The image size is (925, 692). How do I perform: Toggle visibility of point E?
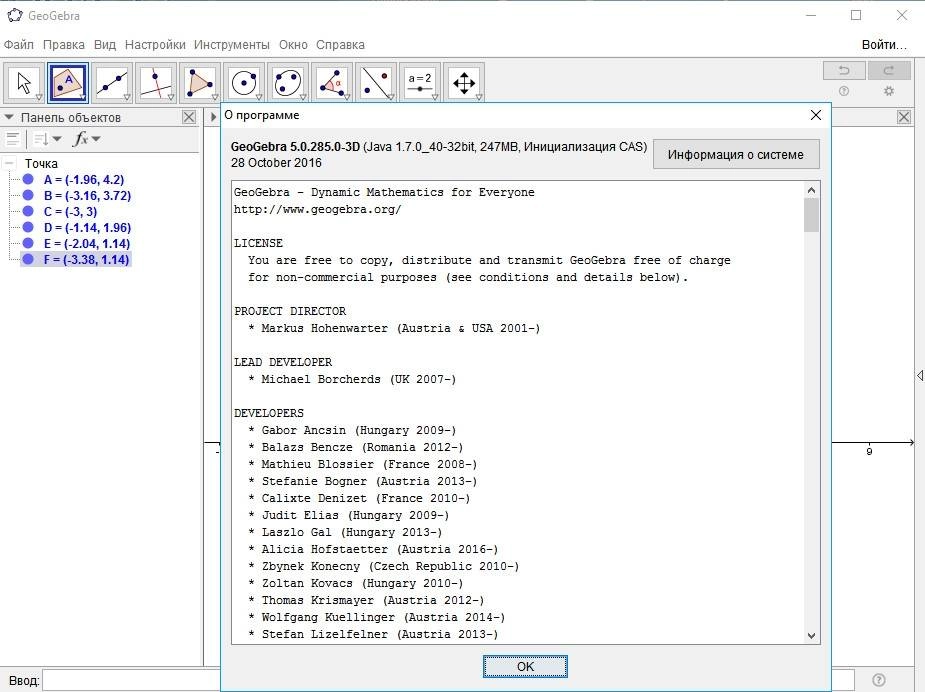click(x=28, y=243)
